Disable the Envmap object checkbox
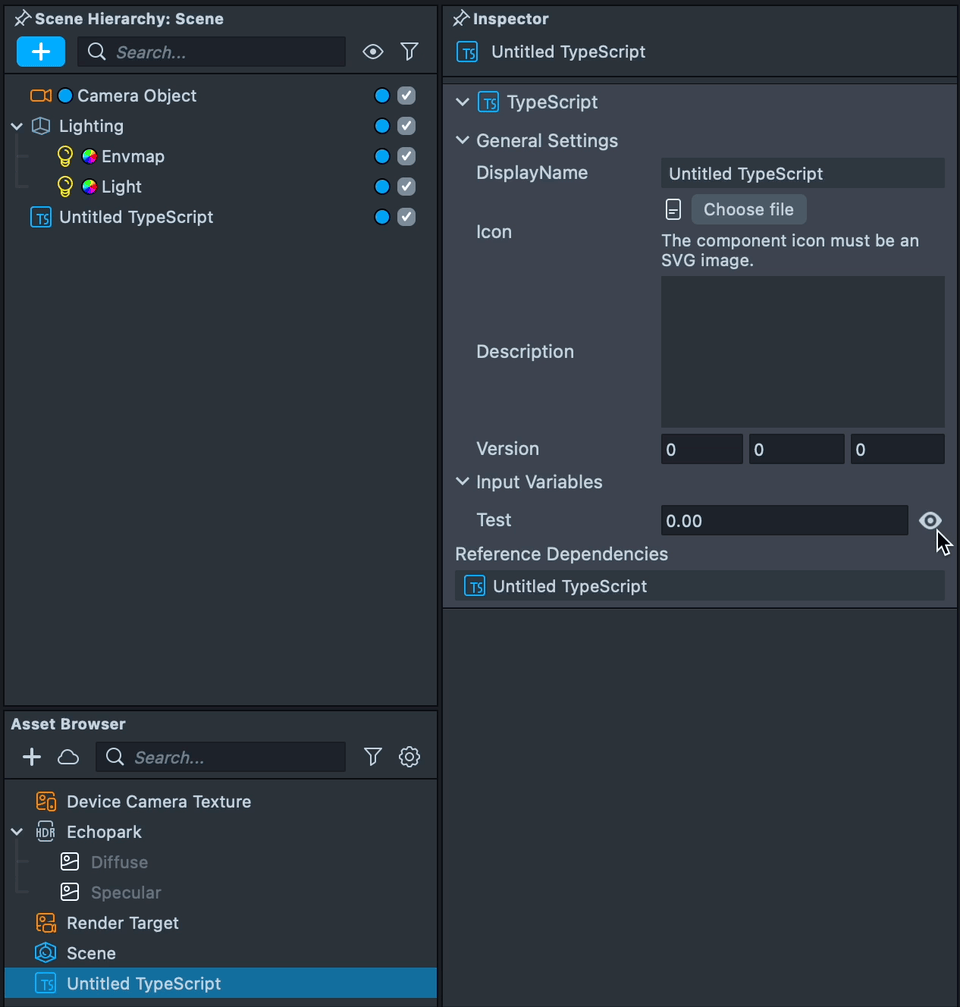This screenshot has height=1007, width=960. (x=406, y=157)
